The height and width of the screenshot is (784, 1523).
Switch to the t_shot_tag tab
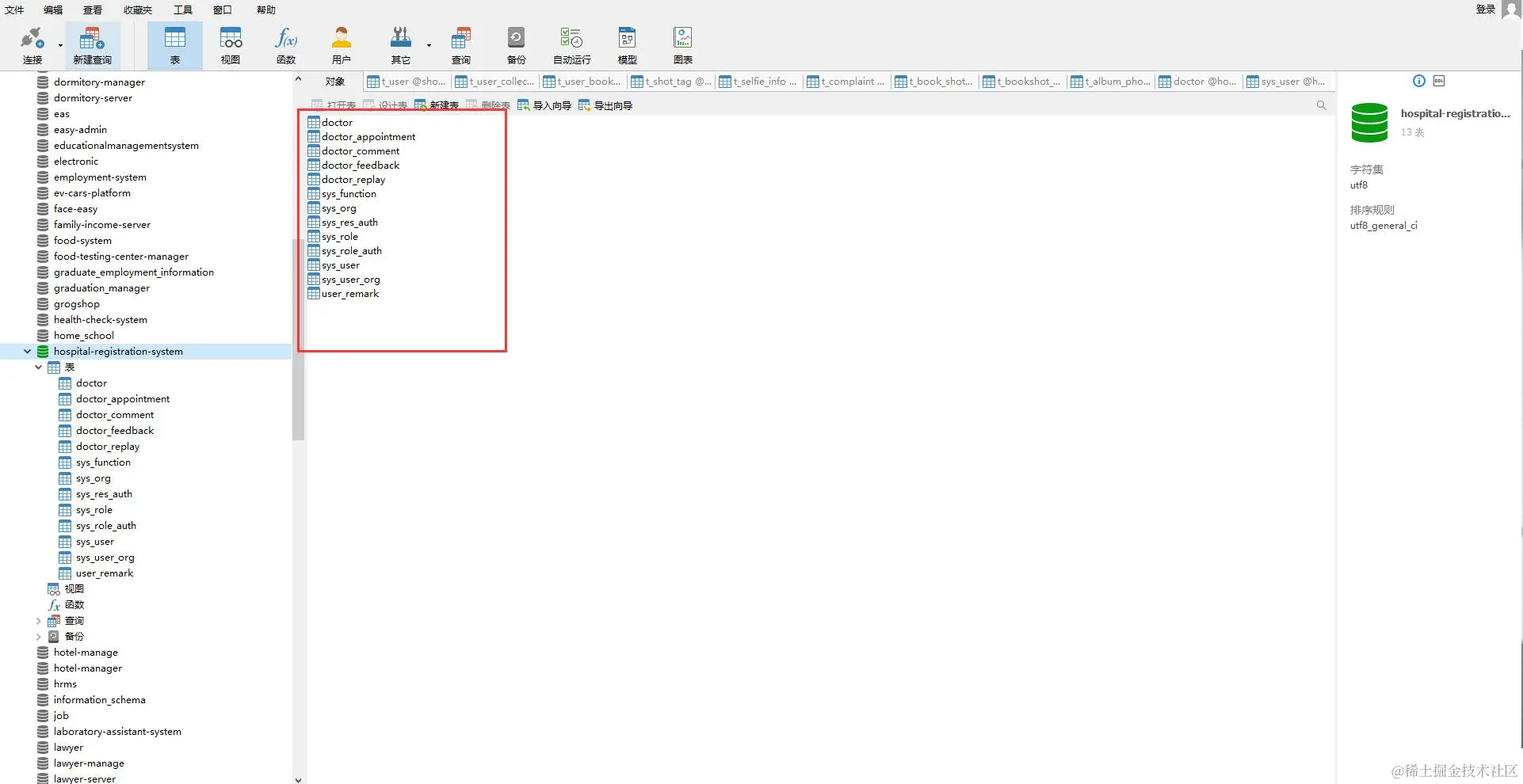click(670, 82)
